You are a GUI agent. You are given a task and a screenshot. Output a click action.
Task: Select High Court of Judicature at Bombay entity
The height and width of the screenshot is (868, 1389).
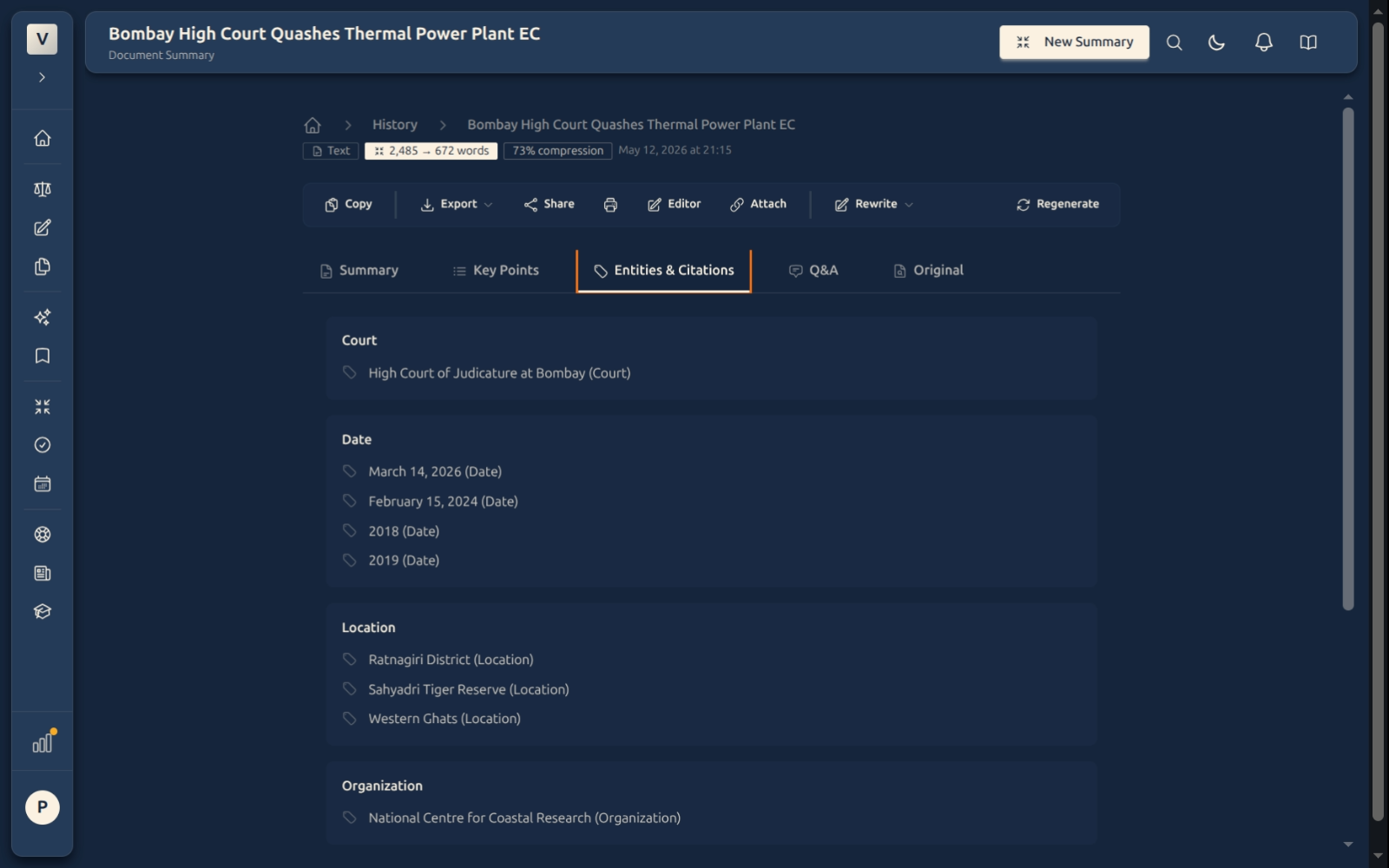click(499, 373)
